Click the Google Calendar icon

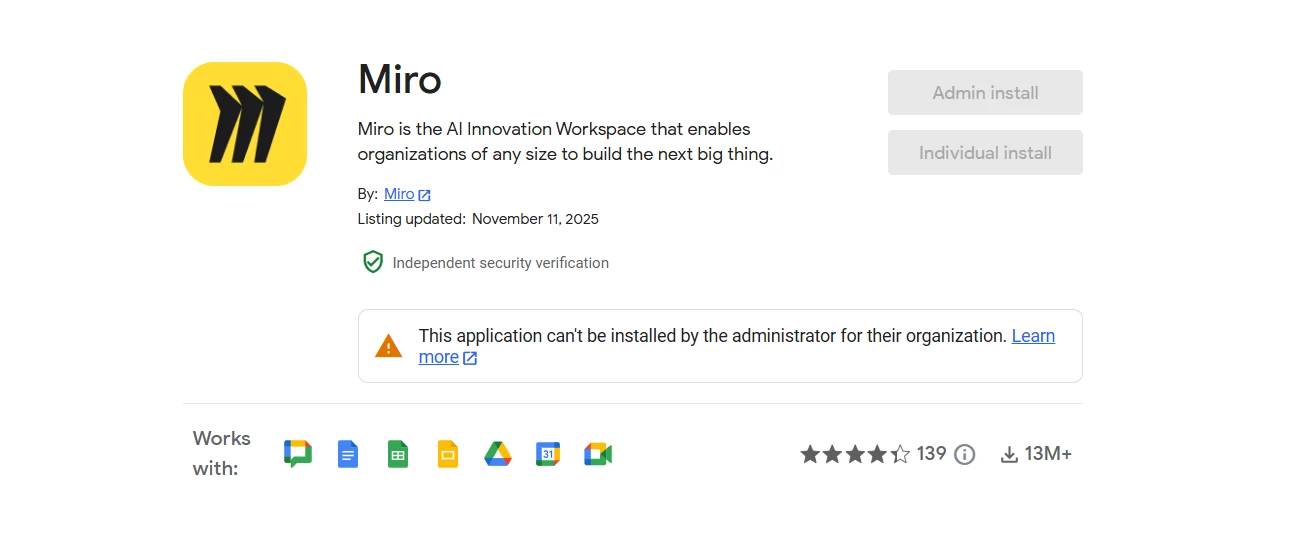(548, 454)
